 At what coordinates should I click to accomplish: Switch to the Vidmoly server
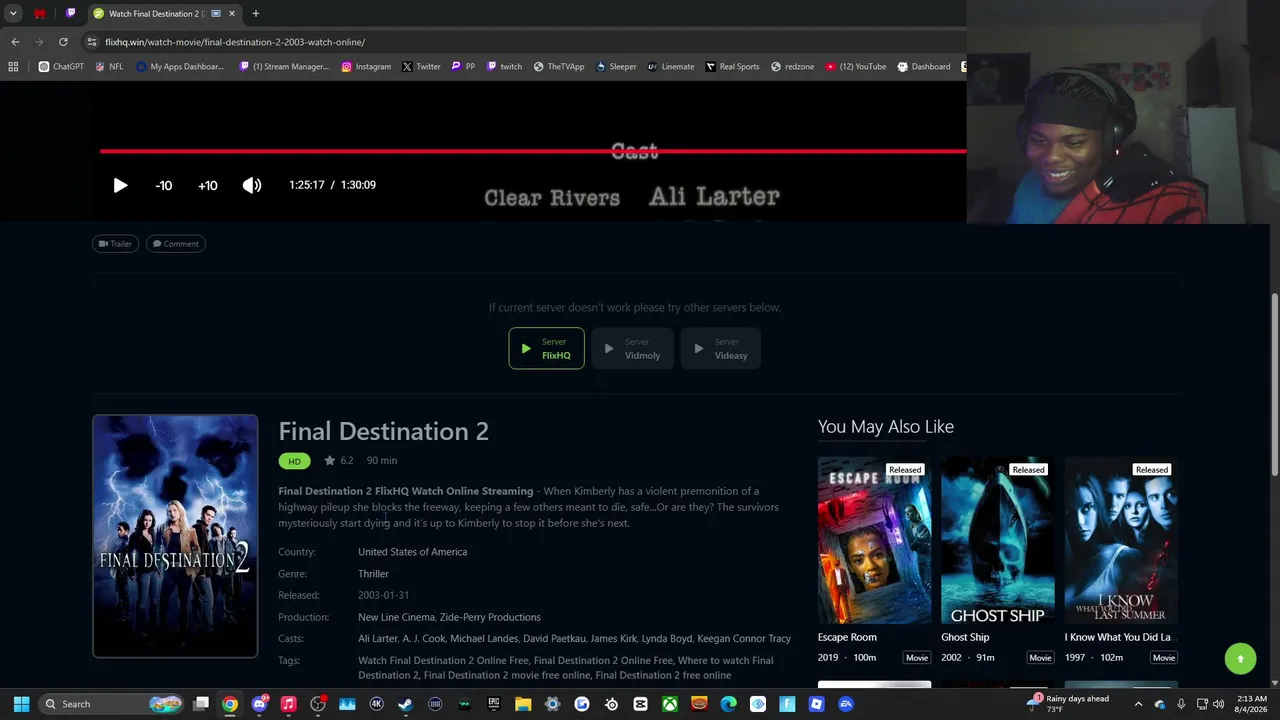(x=632, y=348)
